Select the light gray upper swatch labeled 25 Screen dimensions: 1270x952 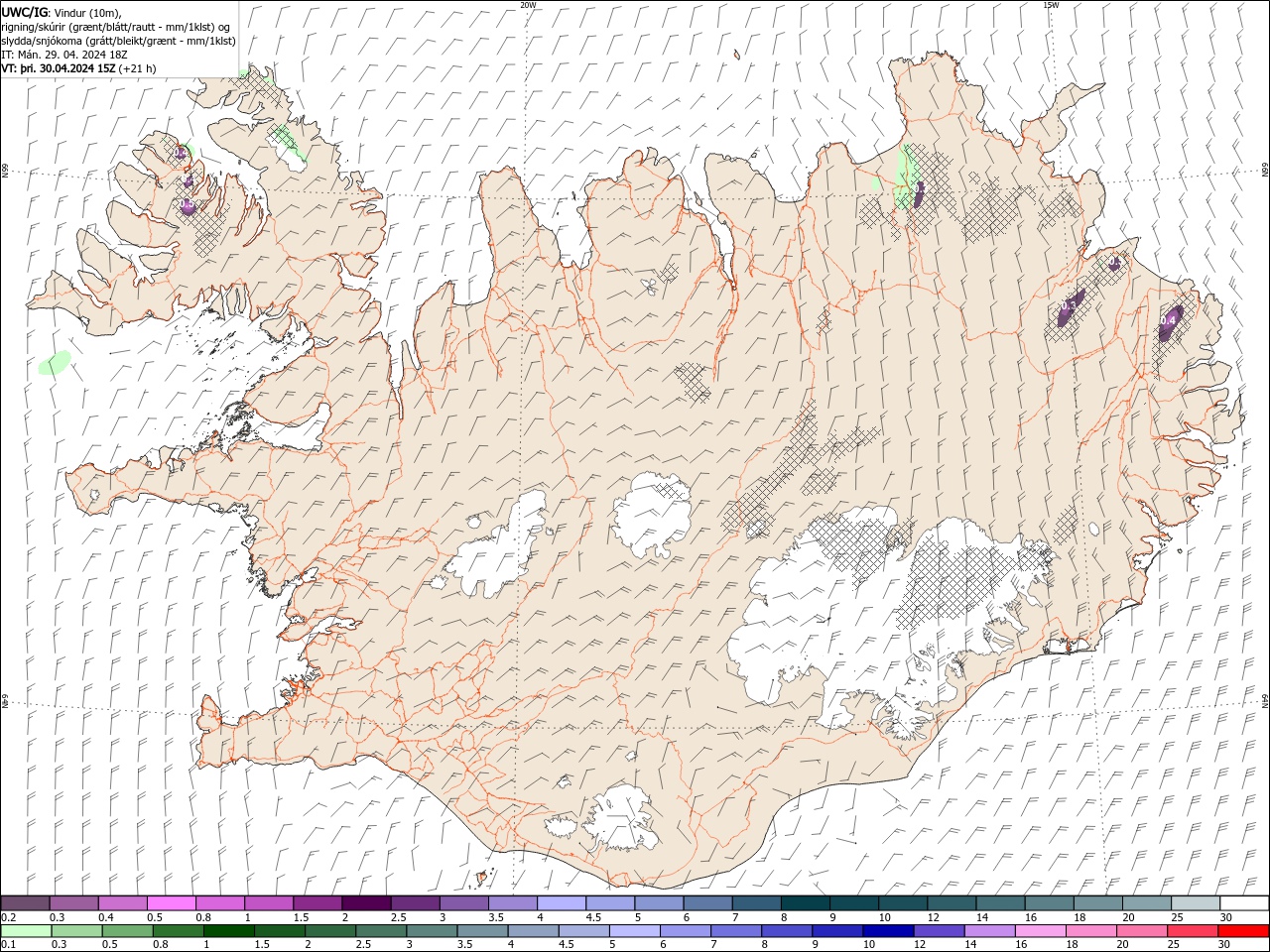tap(1195, 903)
